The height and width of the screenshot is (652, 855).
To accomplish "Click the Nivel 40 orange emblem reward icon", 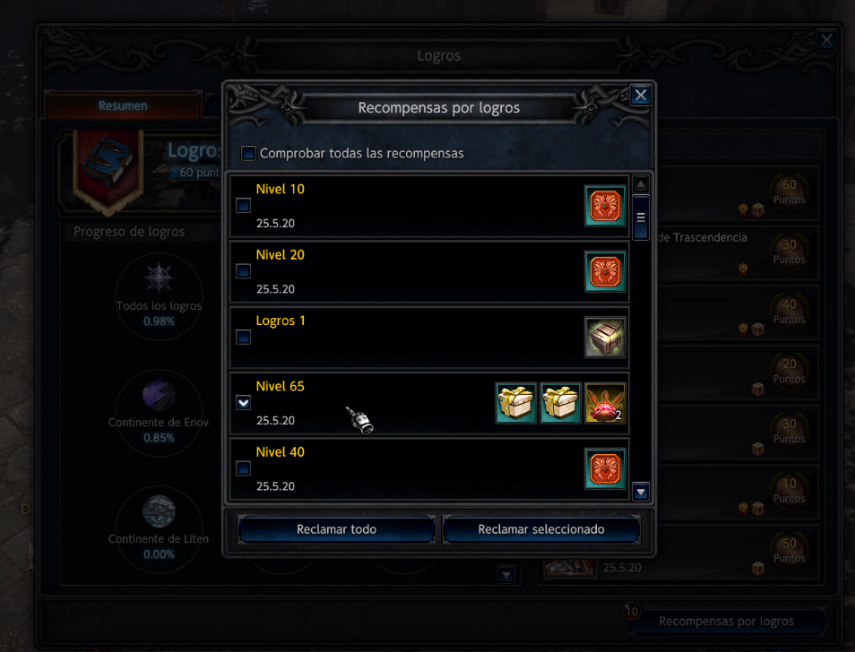I will coord(605,469).
